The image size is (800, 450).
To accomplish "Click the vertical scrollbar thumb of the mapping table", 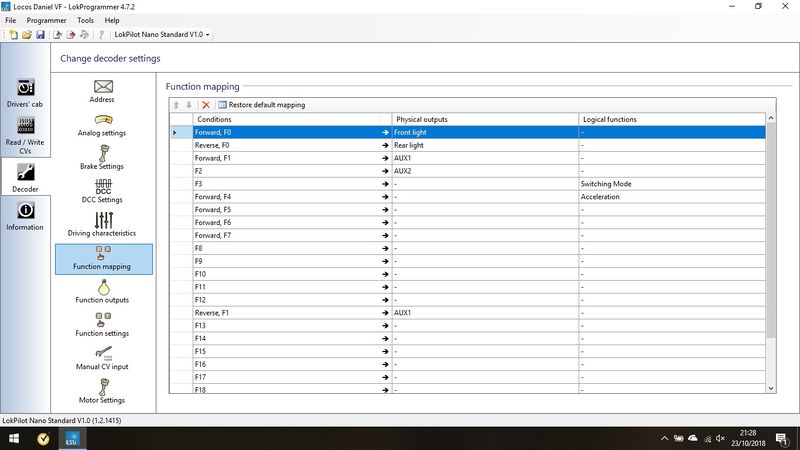I will tap(770, 231).
